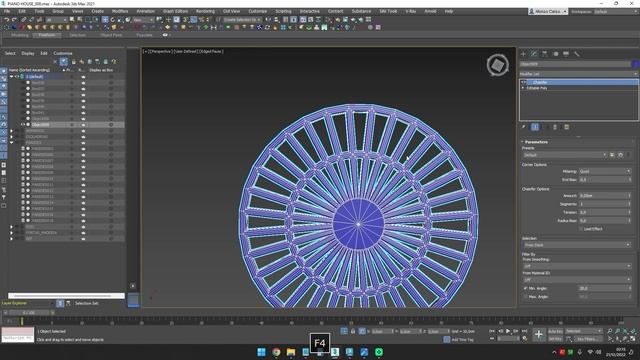Open the selection filter dropdown in toolbar

(x=56, y=20)
